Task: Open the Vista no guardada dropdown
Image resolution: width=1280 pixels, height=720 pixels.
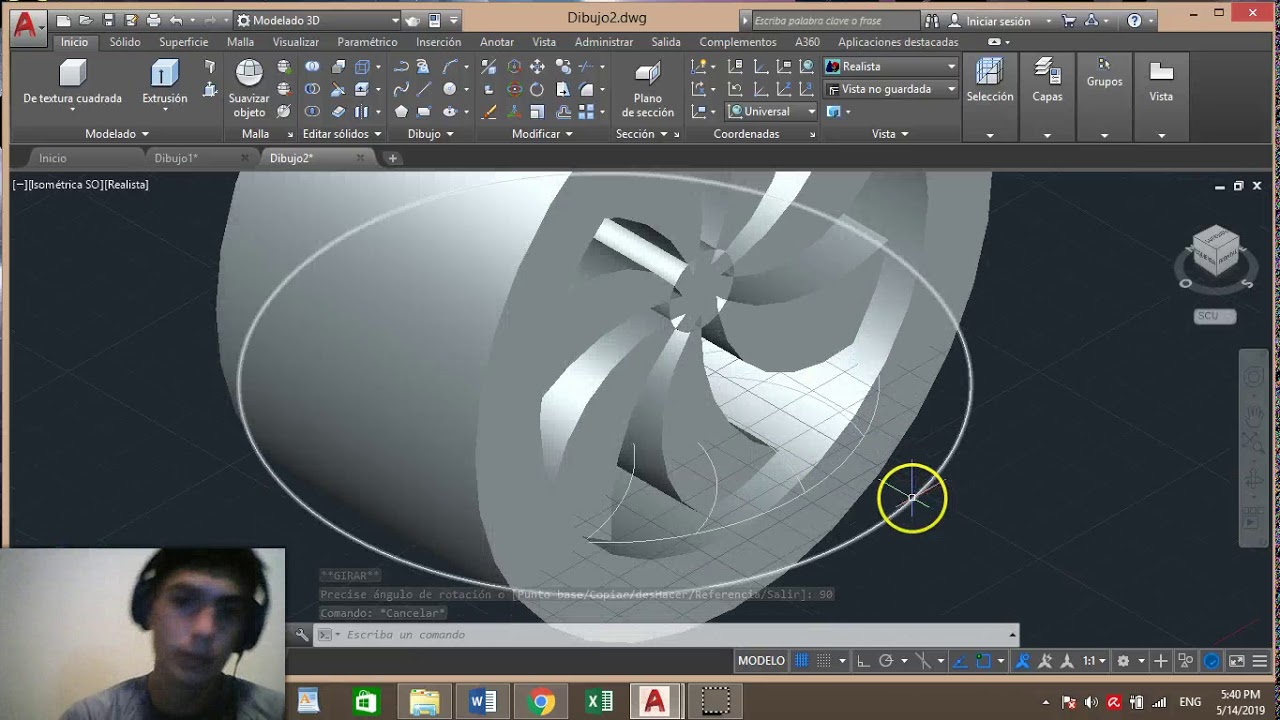Action: (890, 89)
